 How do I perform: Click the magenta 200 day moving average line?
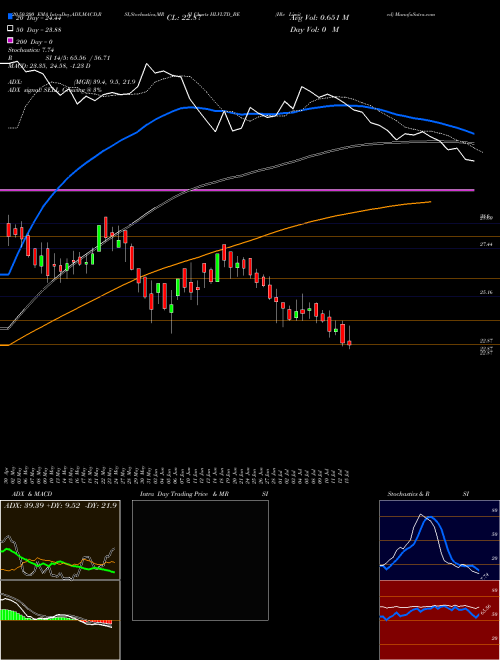coord(237,191)
